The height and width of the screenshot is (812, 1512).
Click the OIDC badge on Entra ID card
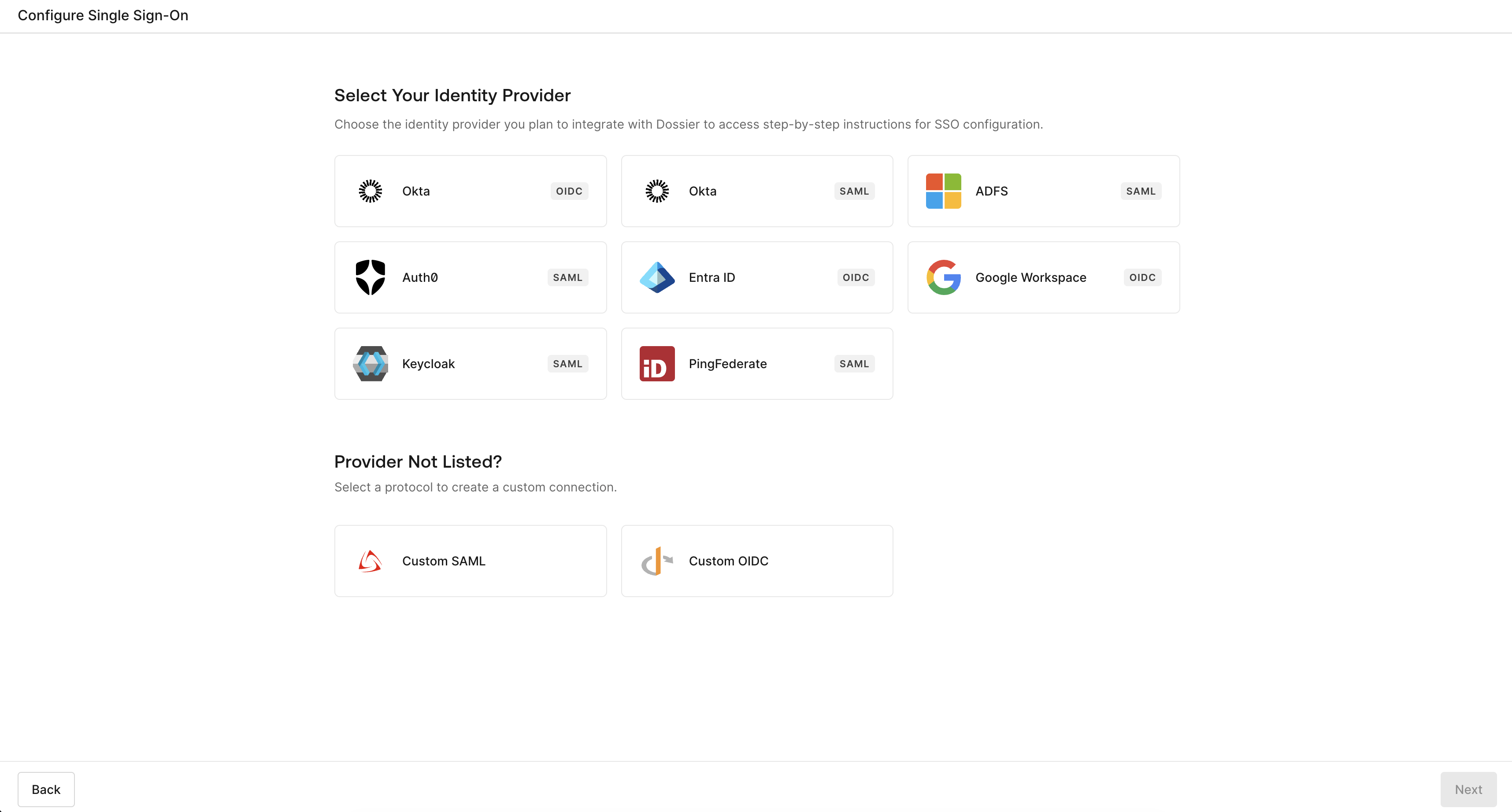tap(855, 277)
